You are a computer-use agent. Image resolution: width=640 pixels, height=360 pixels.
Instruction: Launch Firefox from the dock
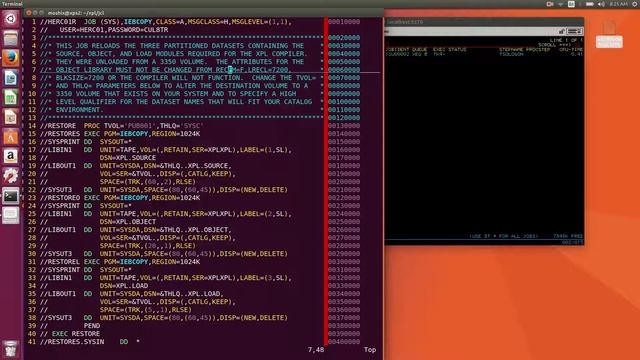tap(11, 58)
